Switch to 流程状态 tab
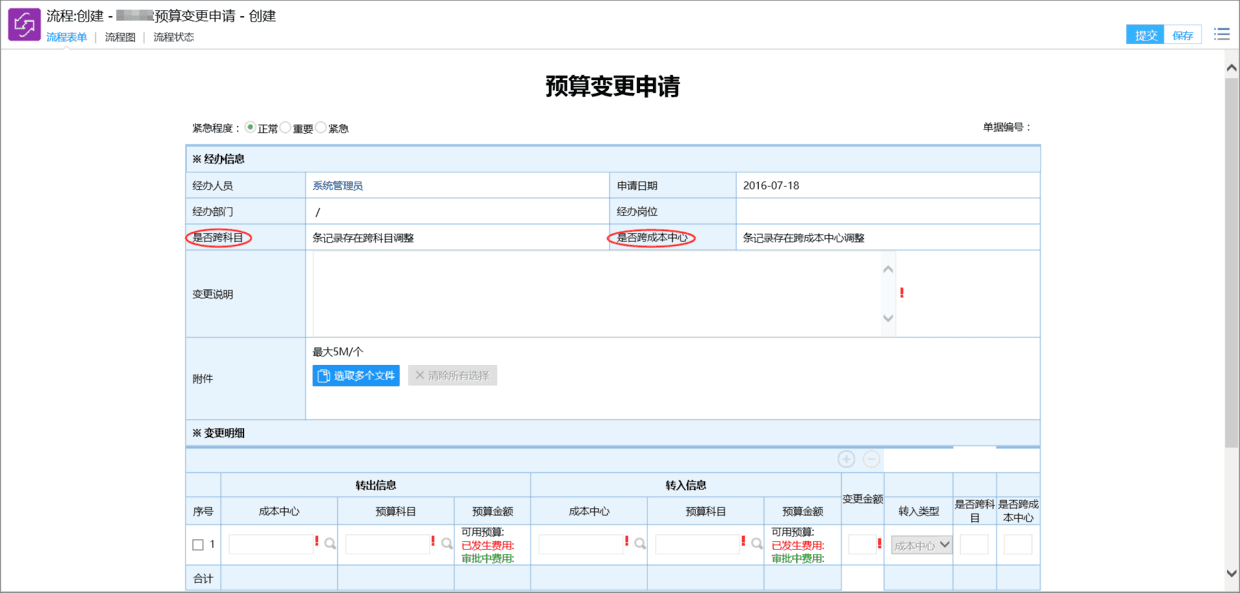 (x=174, y=37)
